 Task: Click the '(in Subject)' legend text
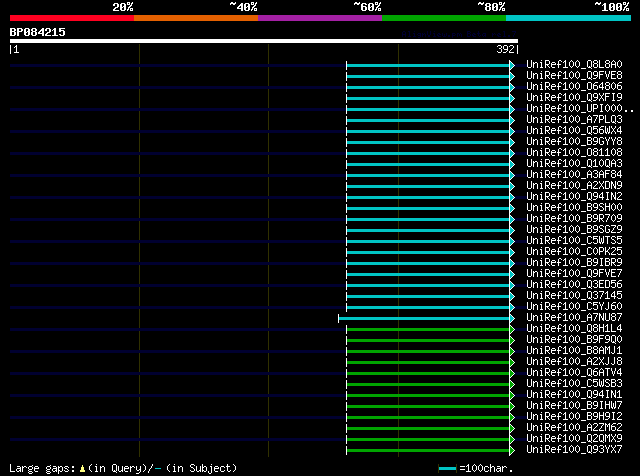coord(201,469)
